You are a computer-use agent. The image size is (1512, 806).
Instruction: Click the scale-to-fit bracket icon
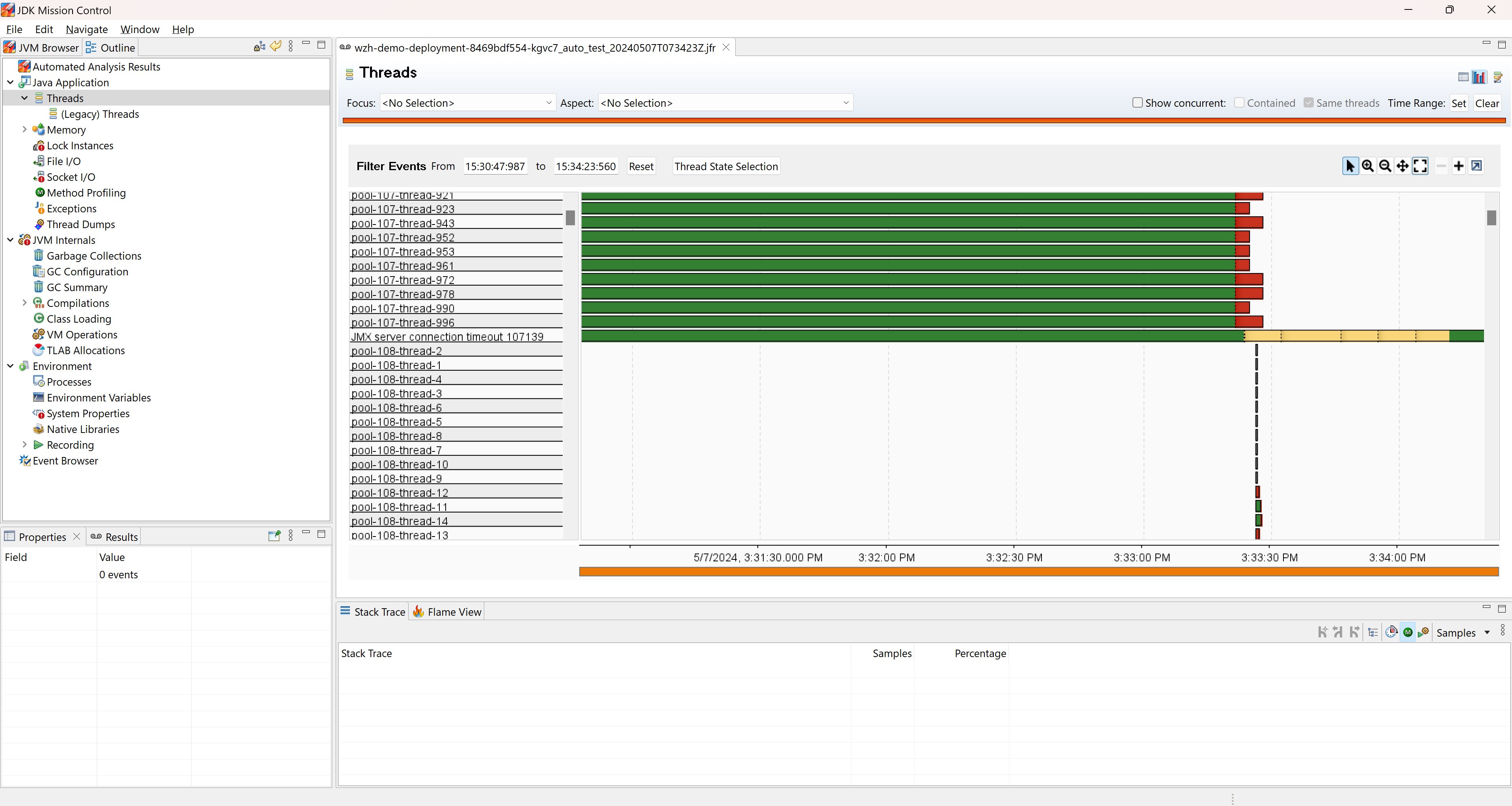point(1420,166)
